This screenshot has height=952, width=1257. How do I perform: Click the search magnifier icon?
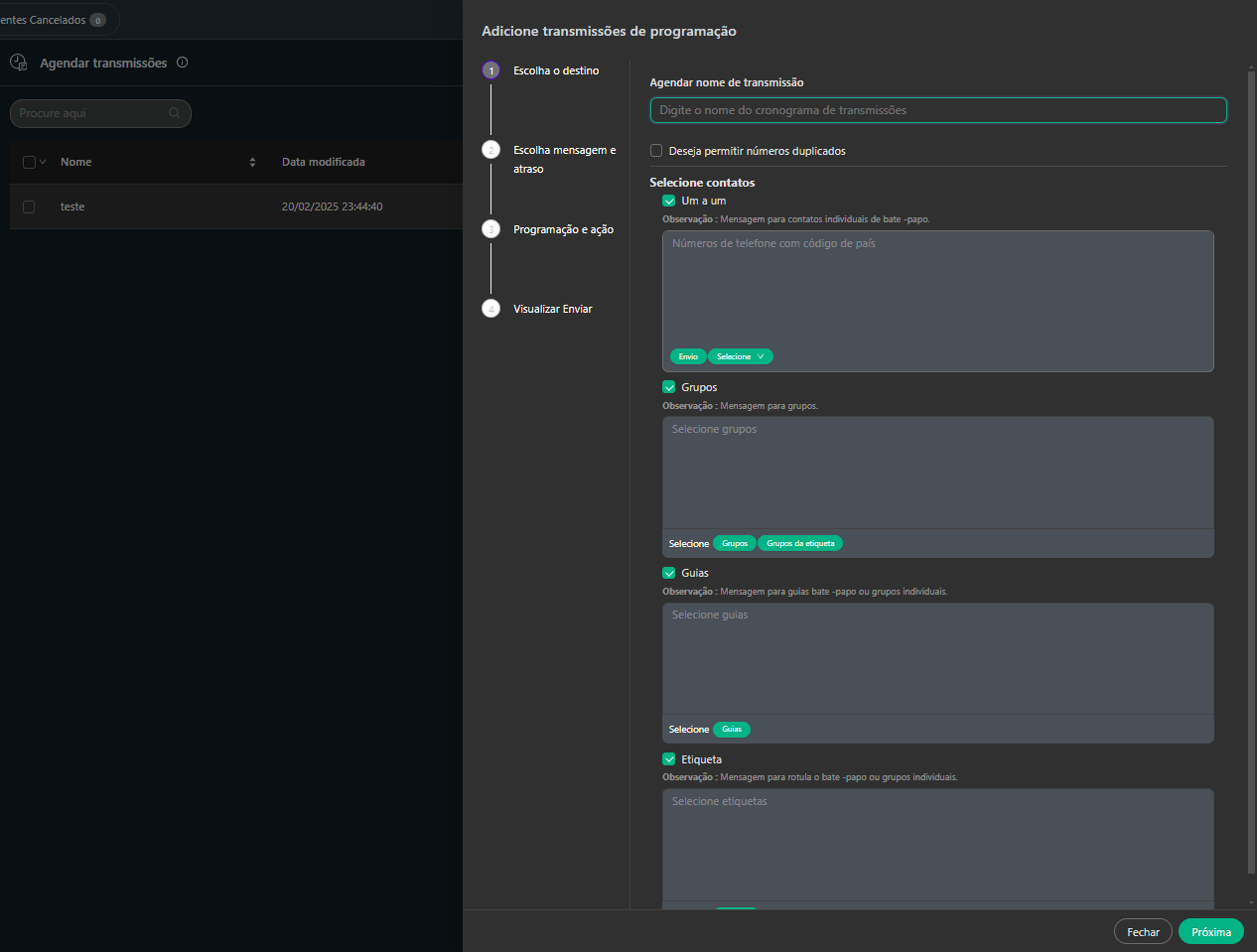(x=175, y=113)
